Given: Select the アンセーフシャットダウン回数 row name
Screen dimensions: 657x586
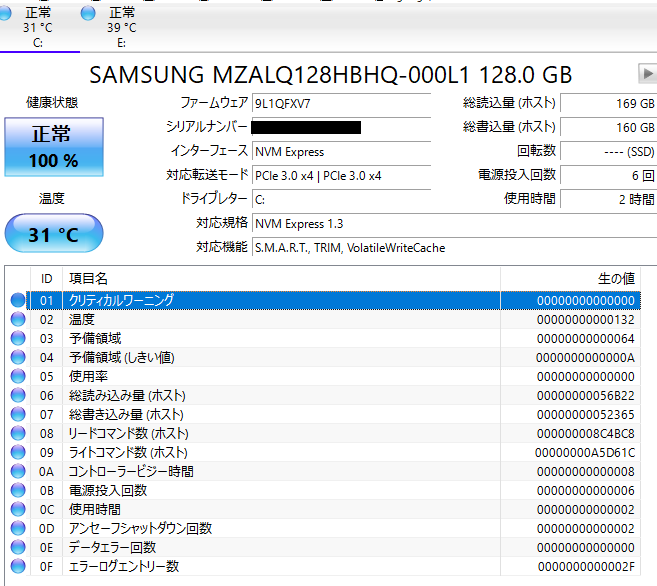Looking at the screenshot, I should [140, 528].
